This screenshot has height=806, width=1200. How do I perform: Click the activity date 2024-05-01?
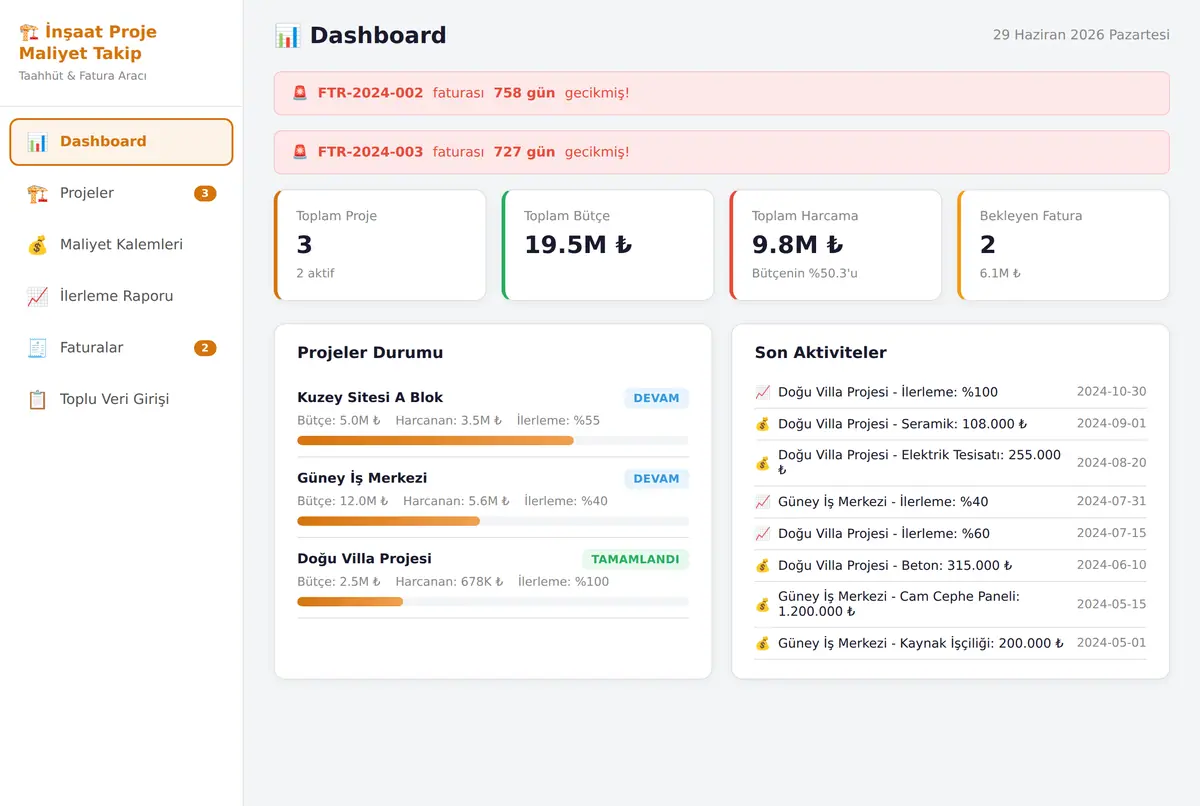(1111, 643)
